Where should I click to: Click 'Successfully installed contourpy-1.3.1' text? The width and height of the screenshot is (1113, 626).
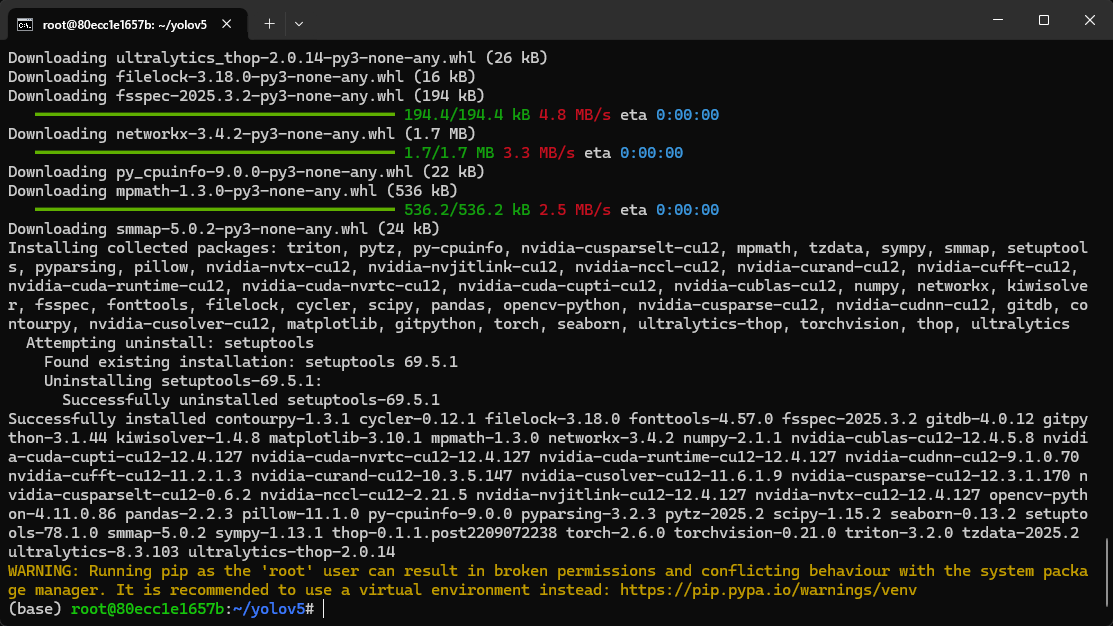coord(179,419)
